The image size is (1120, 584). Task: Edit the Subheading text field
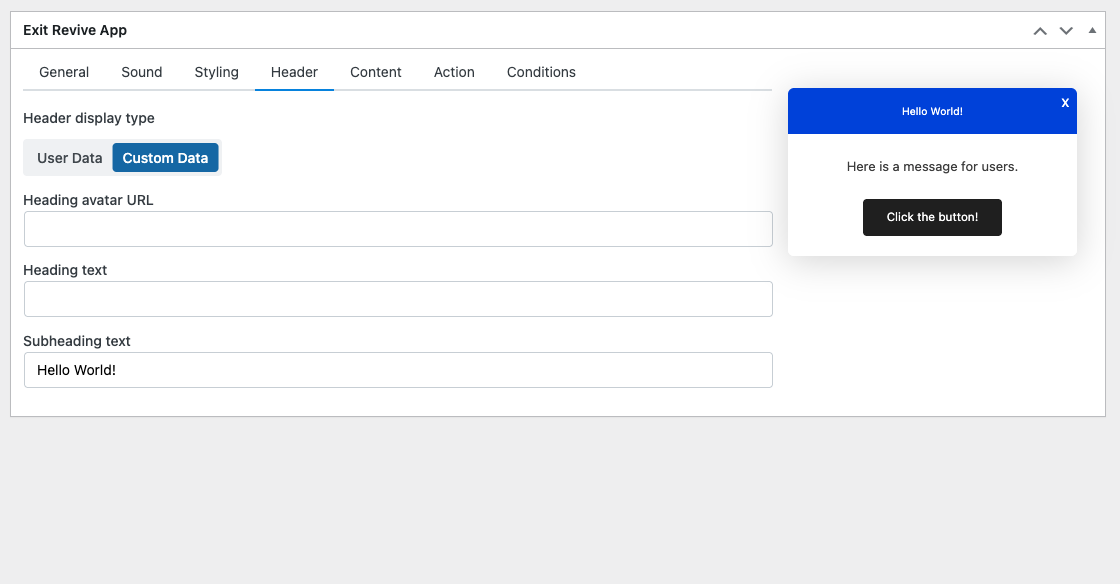pos(398,370)
